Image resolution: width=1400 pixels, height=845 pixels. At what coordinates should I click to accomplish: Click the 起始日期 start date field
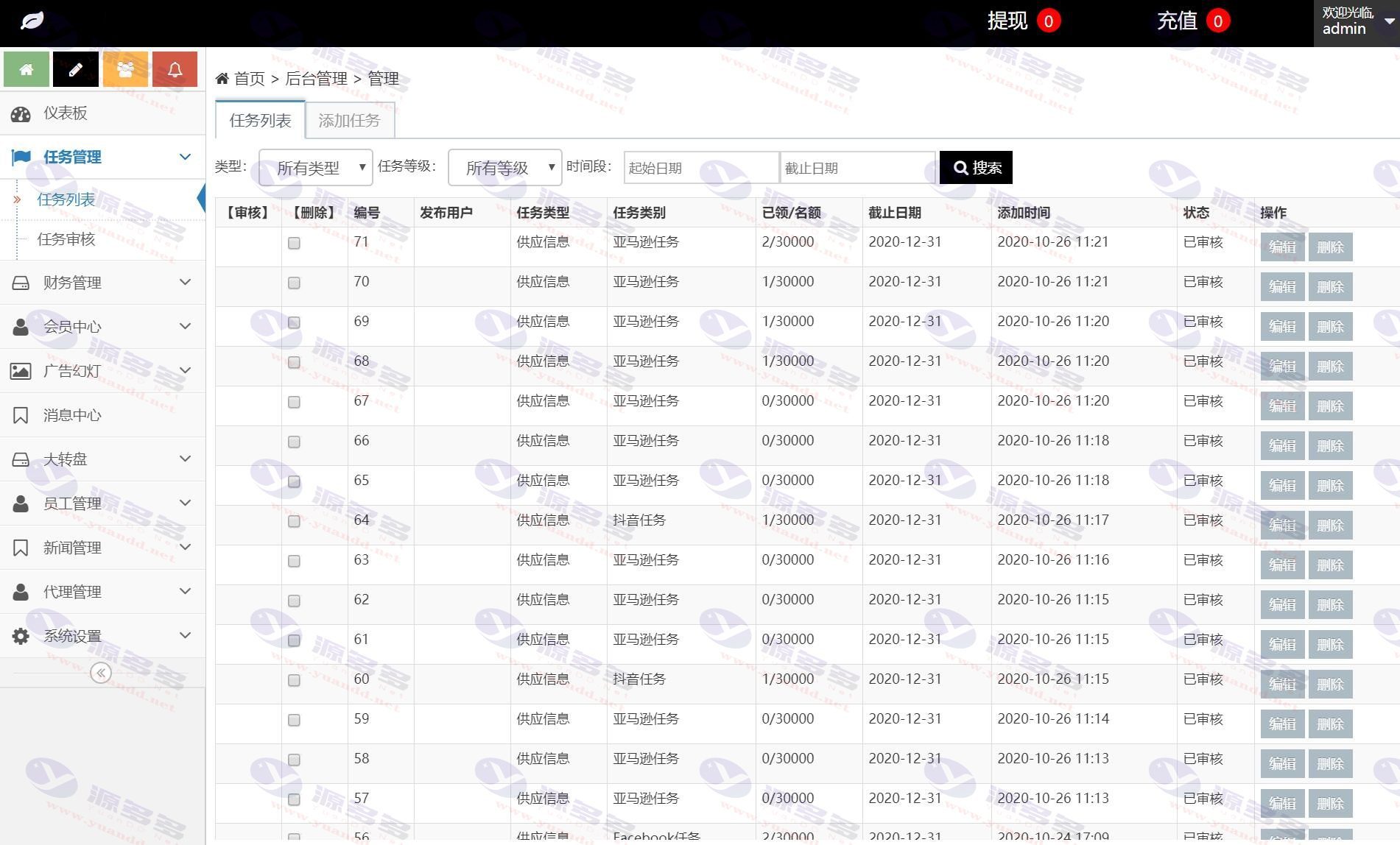pyautogui.click(x=701, y=168)
